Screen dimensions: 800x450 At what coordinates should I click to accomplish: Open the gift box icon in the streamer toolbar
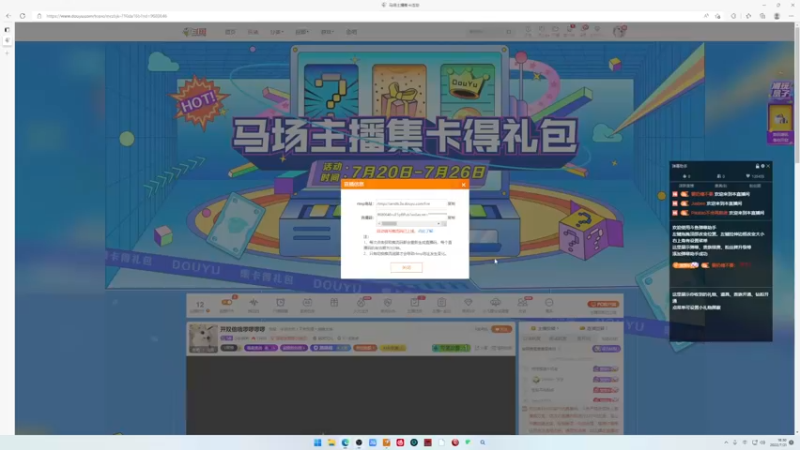[334, 303]
